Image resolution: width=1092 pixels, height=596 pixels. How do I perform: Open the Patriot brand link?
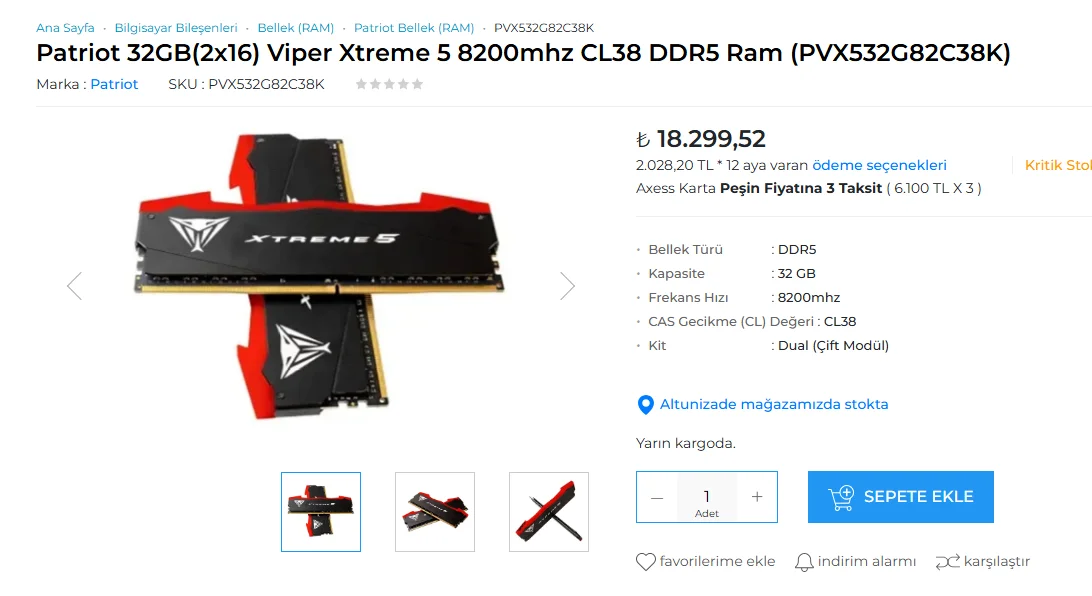click(114, 84)
